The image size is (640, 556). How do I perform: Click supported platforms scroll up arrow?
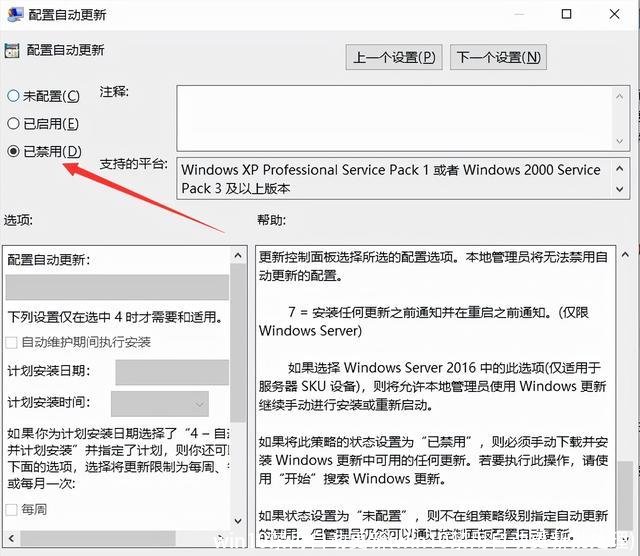click(620, 168)
